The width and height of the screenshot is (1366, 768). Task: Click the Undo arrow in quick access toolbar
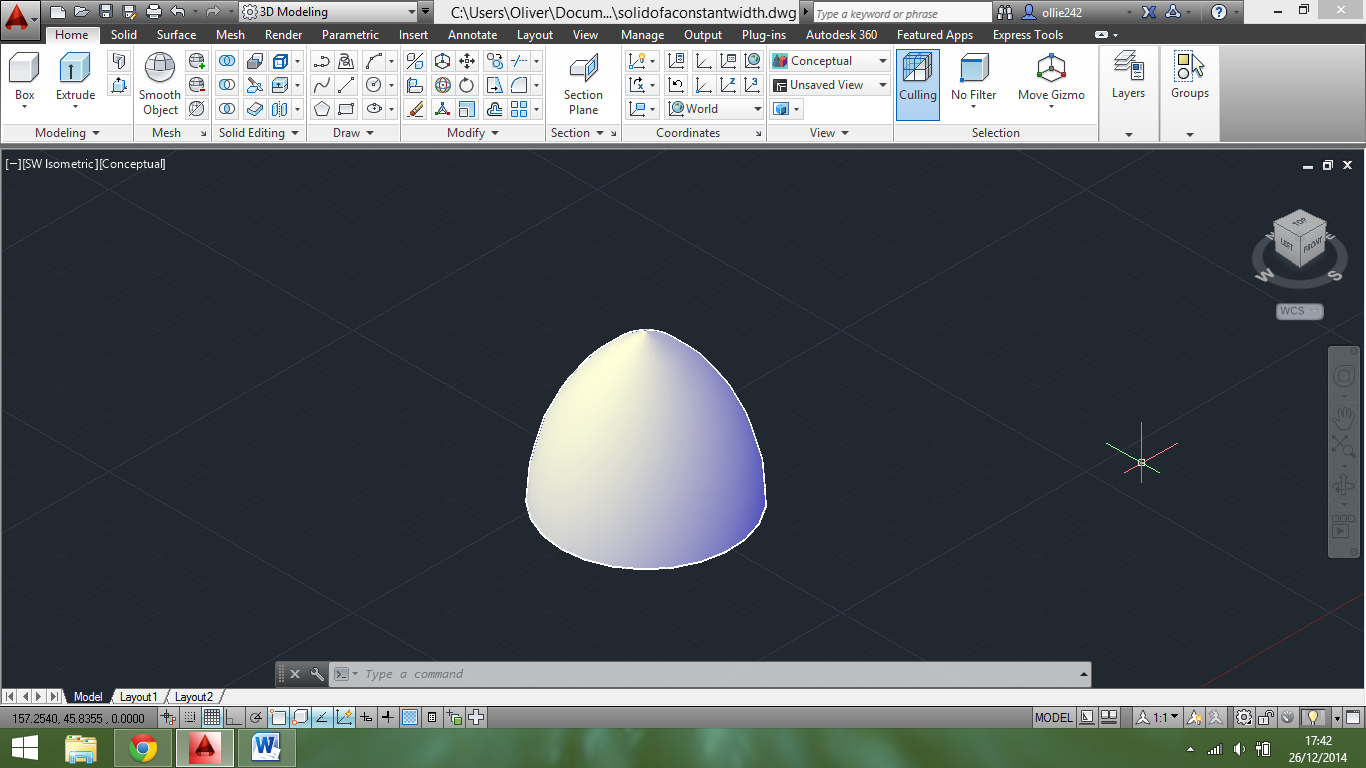pyautogui.click(x=177, y=12)
